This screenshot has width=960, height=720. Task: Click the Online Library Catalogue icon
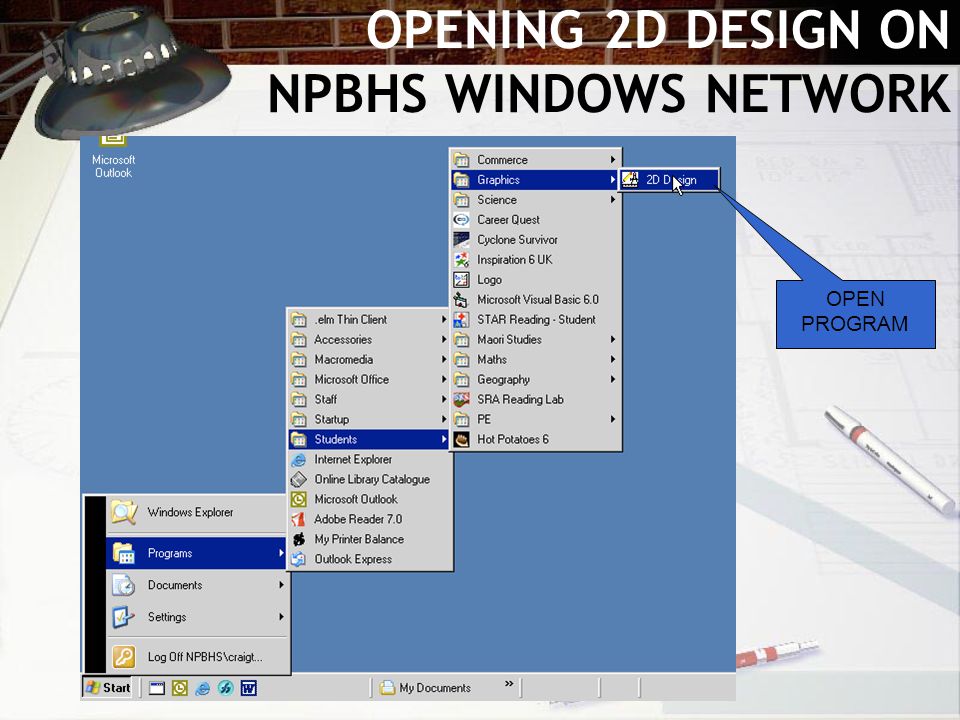point(298,479)
